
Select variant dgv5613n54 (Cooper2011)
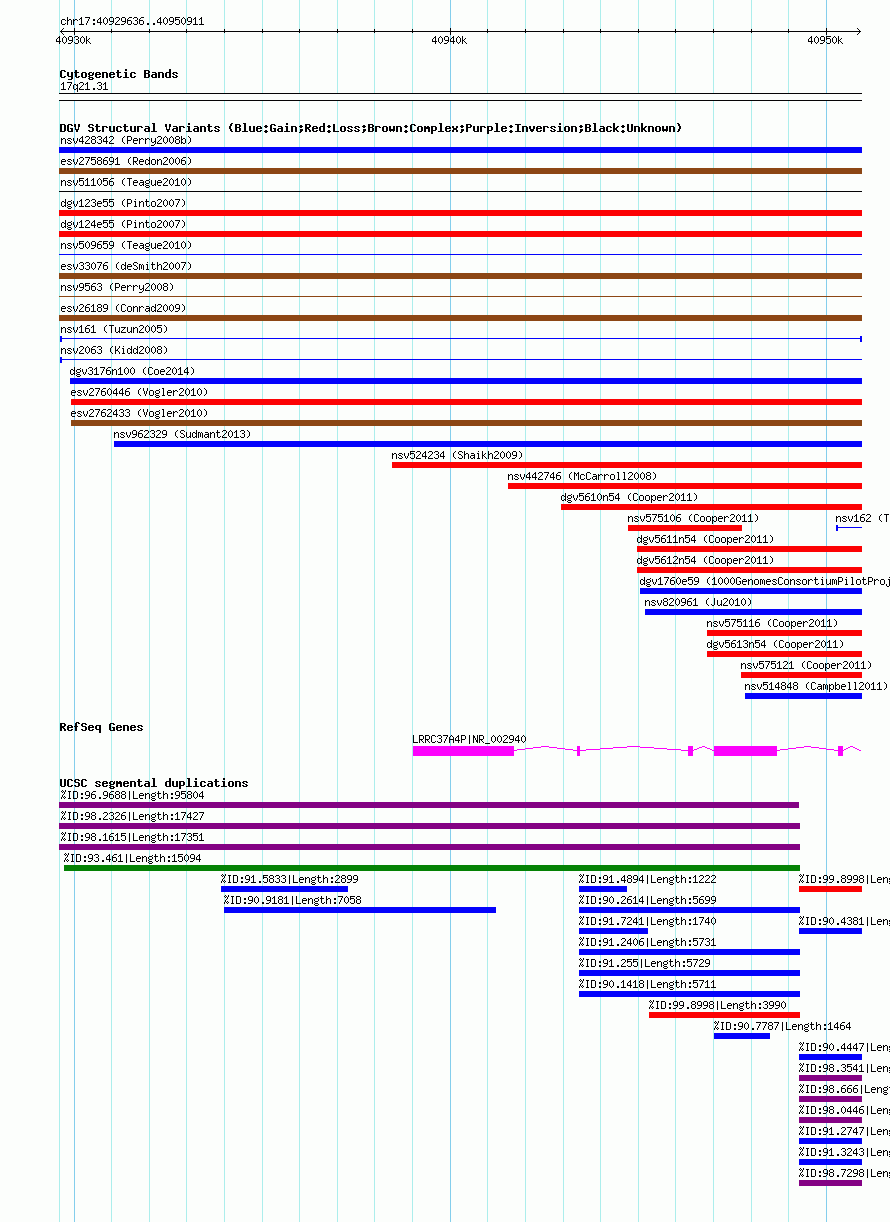[x=784, y=654]
